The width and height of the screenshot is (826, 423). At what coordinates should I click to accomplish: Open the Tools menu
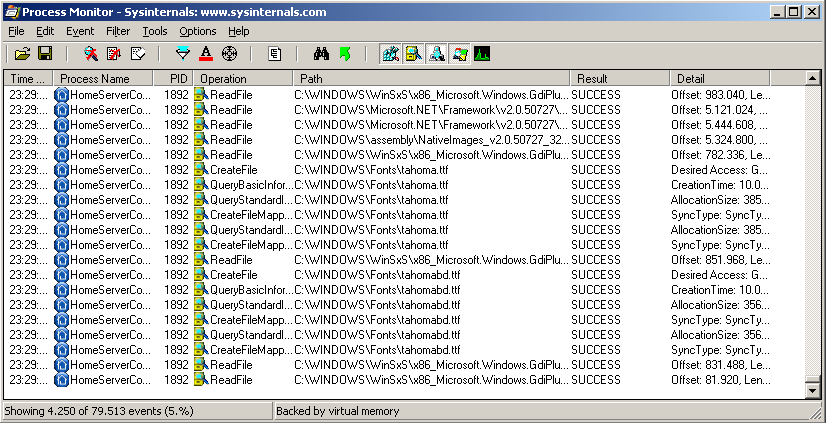pyautogui.click(x=154, y=31)
